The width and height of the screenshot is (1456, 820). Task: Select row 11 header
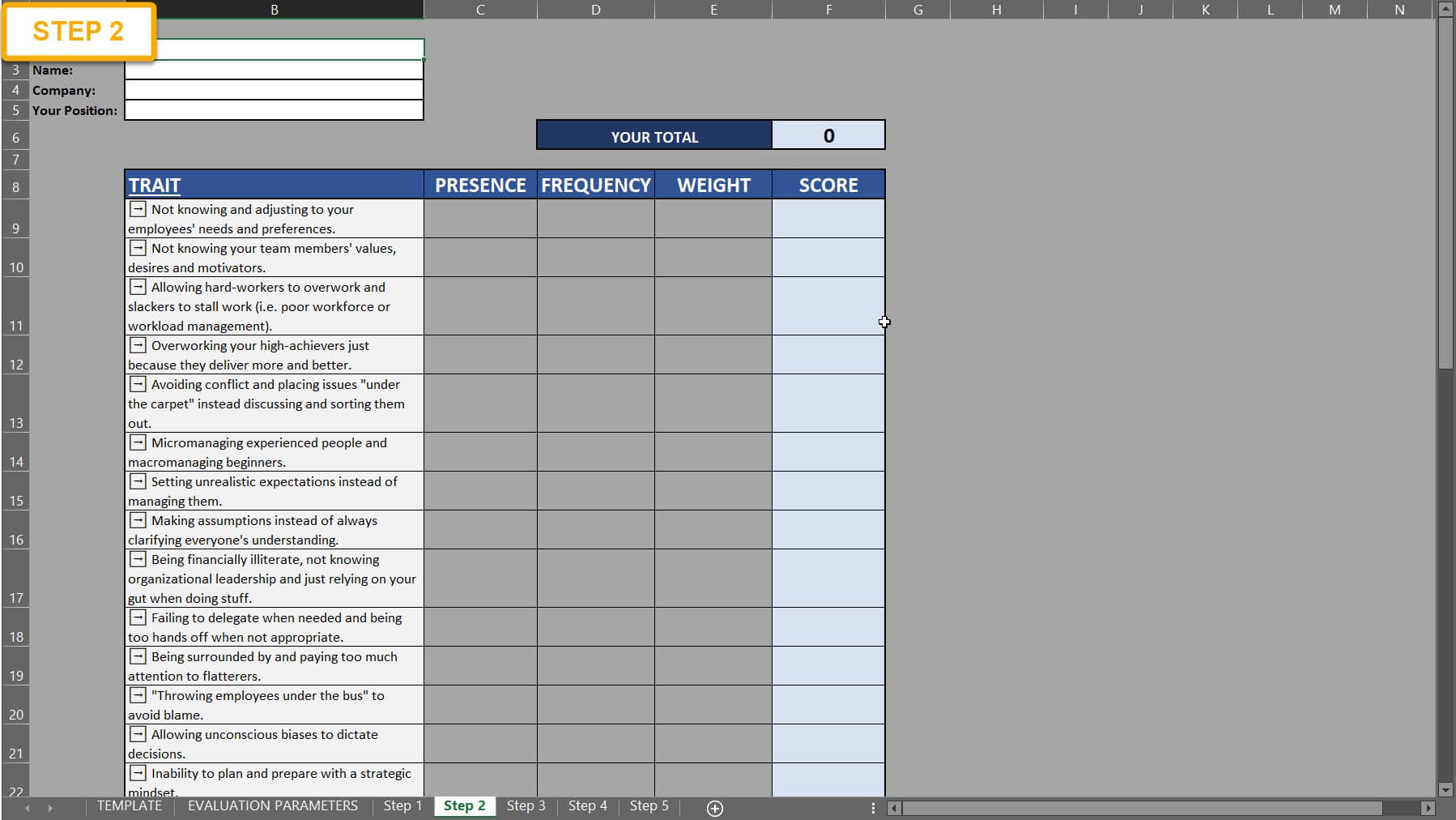tap(15, 306)
